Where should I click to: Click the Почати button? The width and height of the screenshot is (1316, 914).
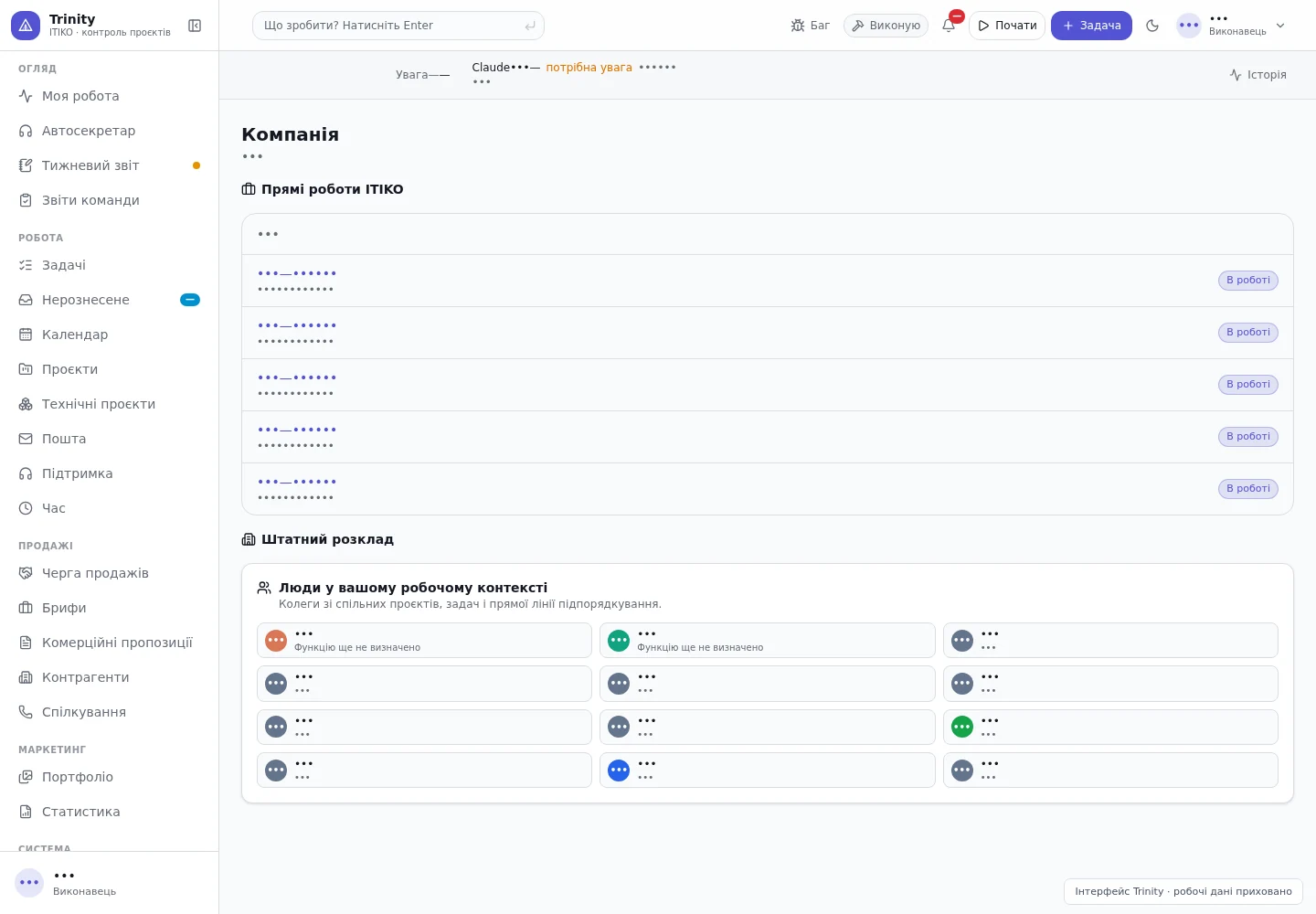click(x=1007, y=26)
